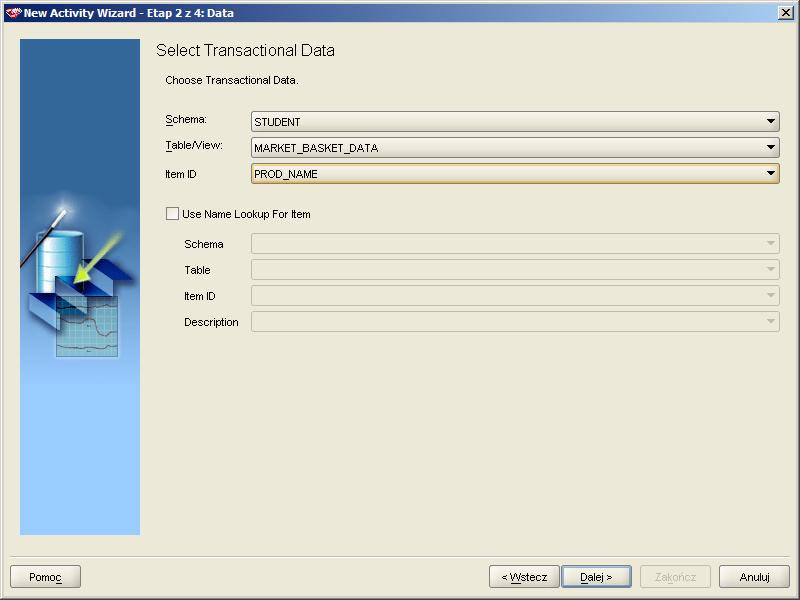This screenshot has height=600, width=800.
Task: Click the disabled lookup Schema dropdown
Action: click(515, 243)
